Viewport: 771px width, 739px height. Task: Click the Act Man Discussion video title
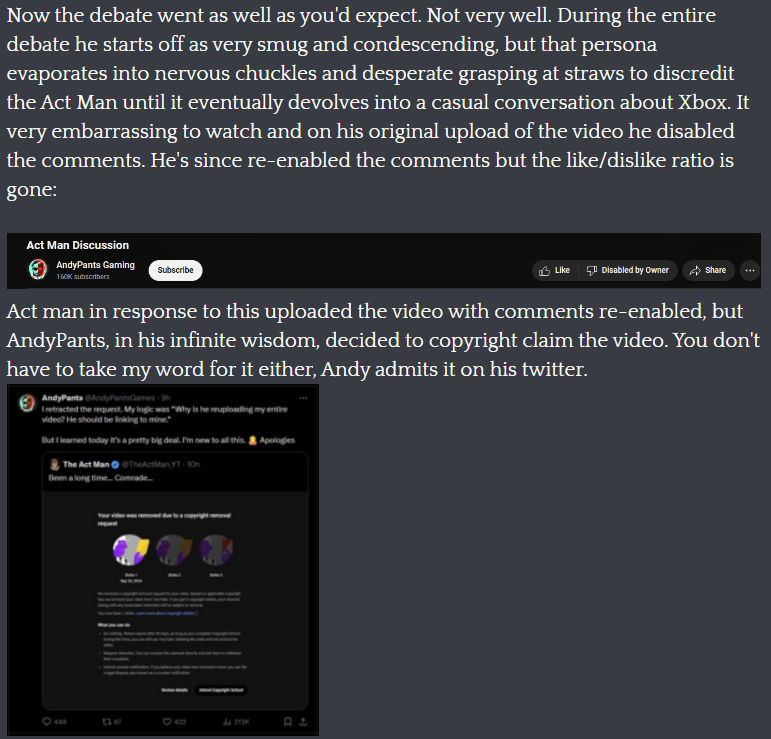click(78, 245)
